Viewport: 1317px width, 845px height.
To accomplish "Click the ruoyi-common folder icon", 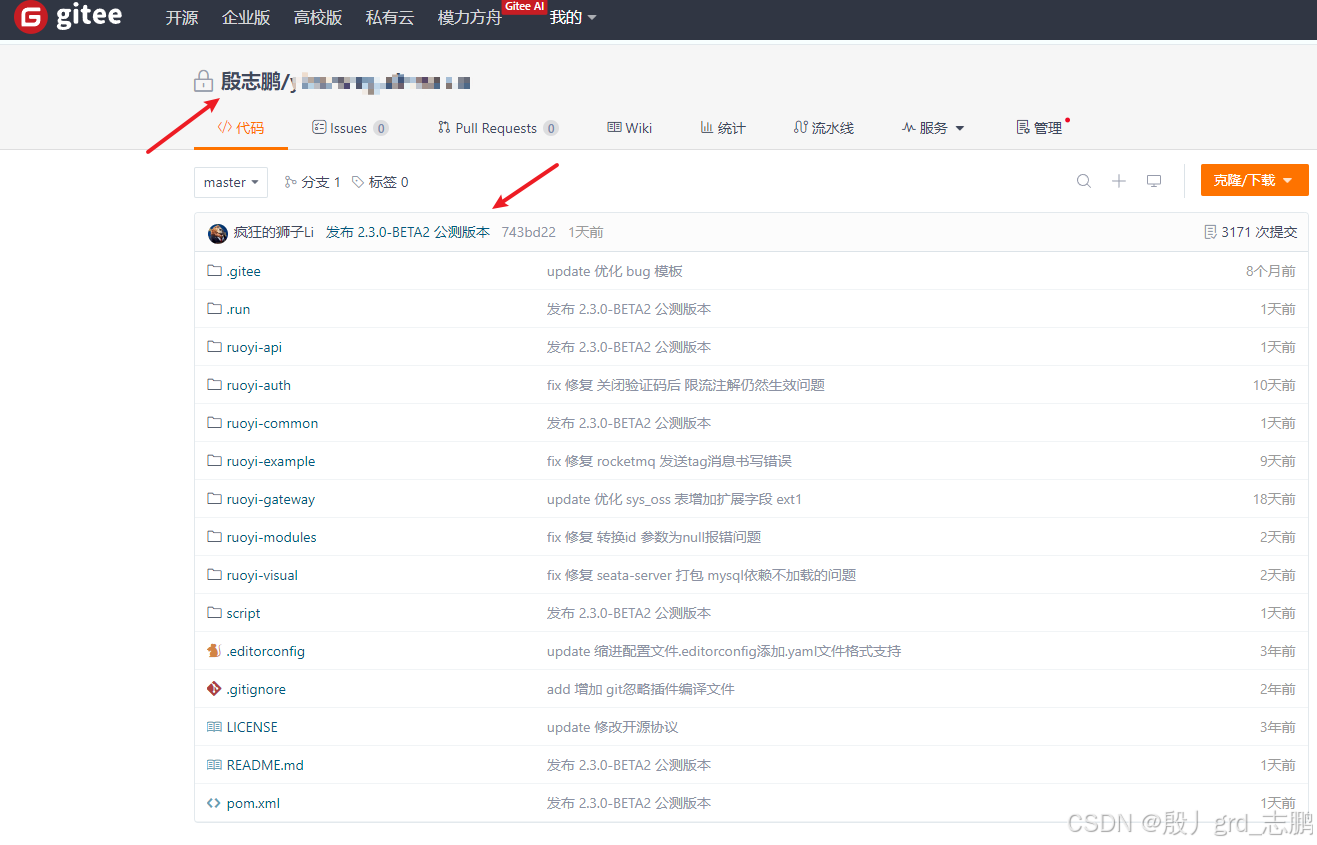I will point(214,423).
